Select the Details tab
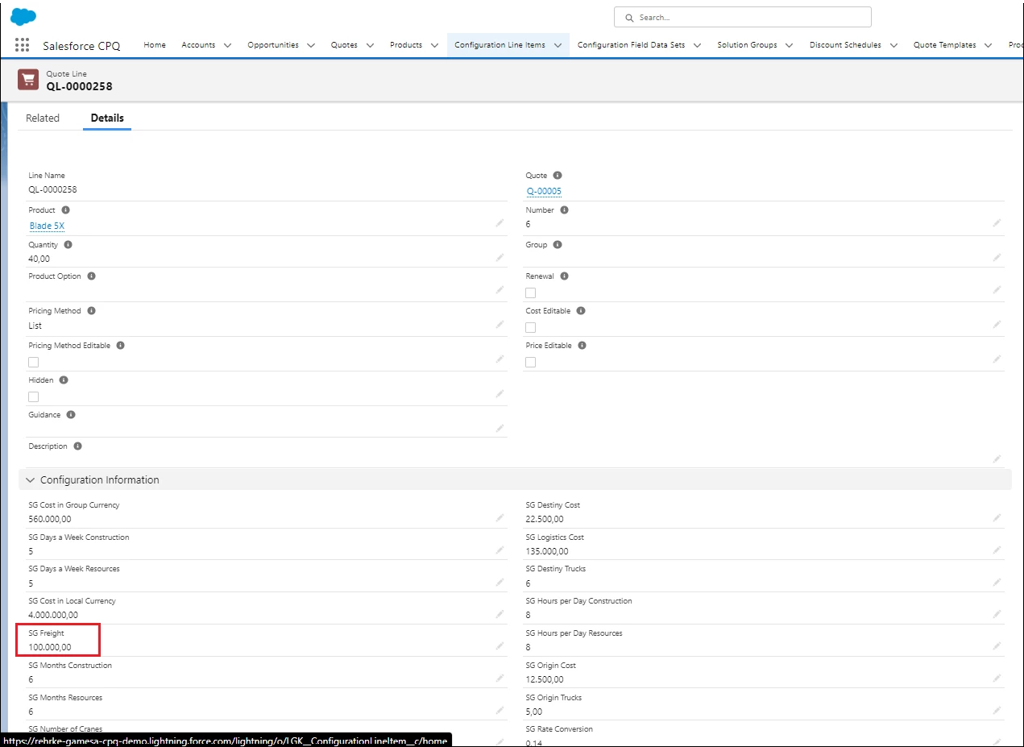Image resolution: width=1024 pixels, height=747 pixels. (x=107, y=118)
